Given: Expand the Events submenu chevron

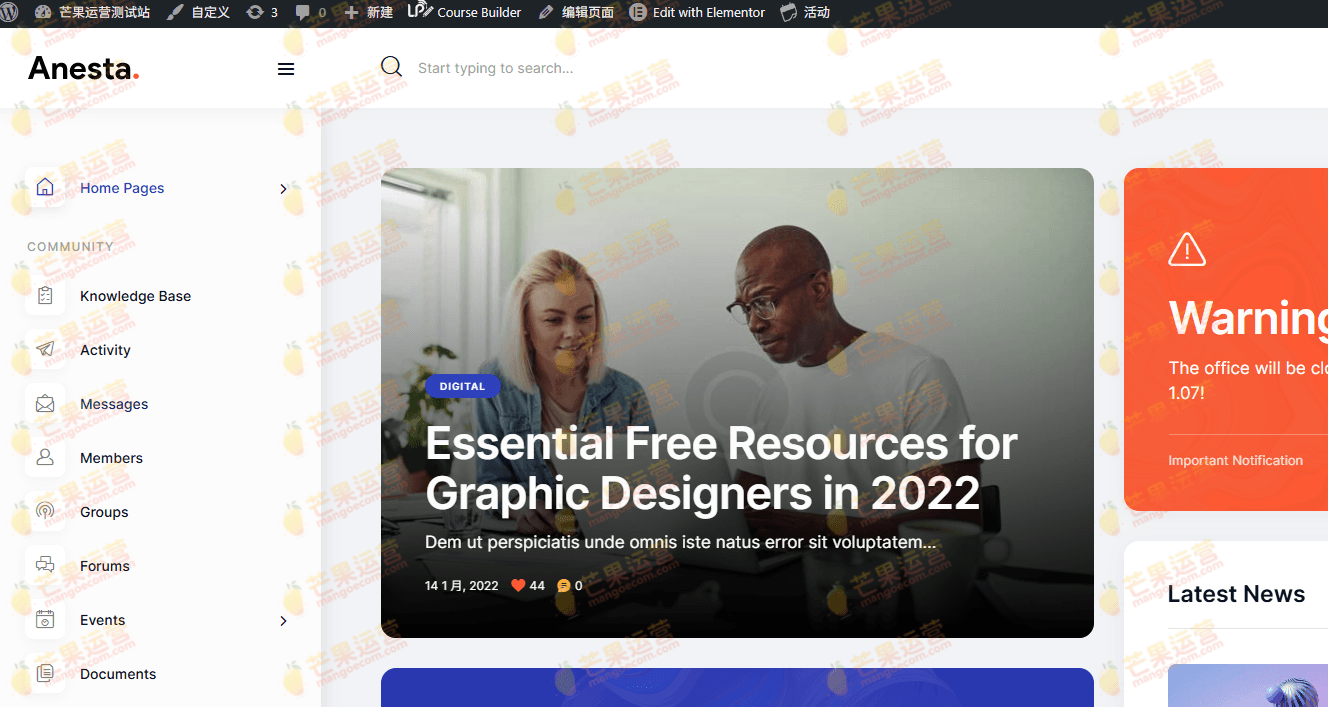Looking at the screenshot, I should (283, 620).
